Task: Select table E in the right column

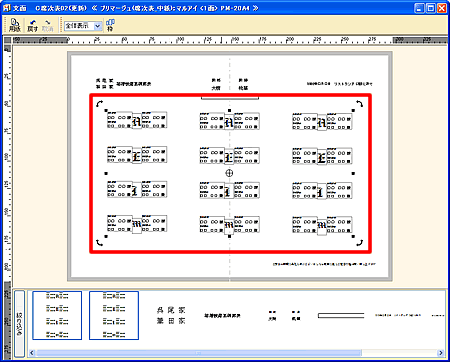Action: [x=322, y=156]
